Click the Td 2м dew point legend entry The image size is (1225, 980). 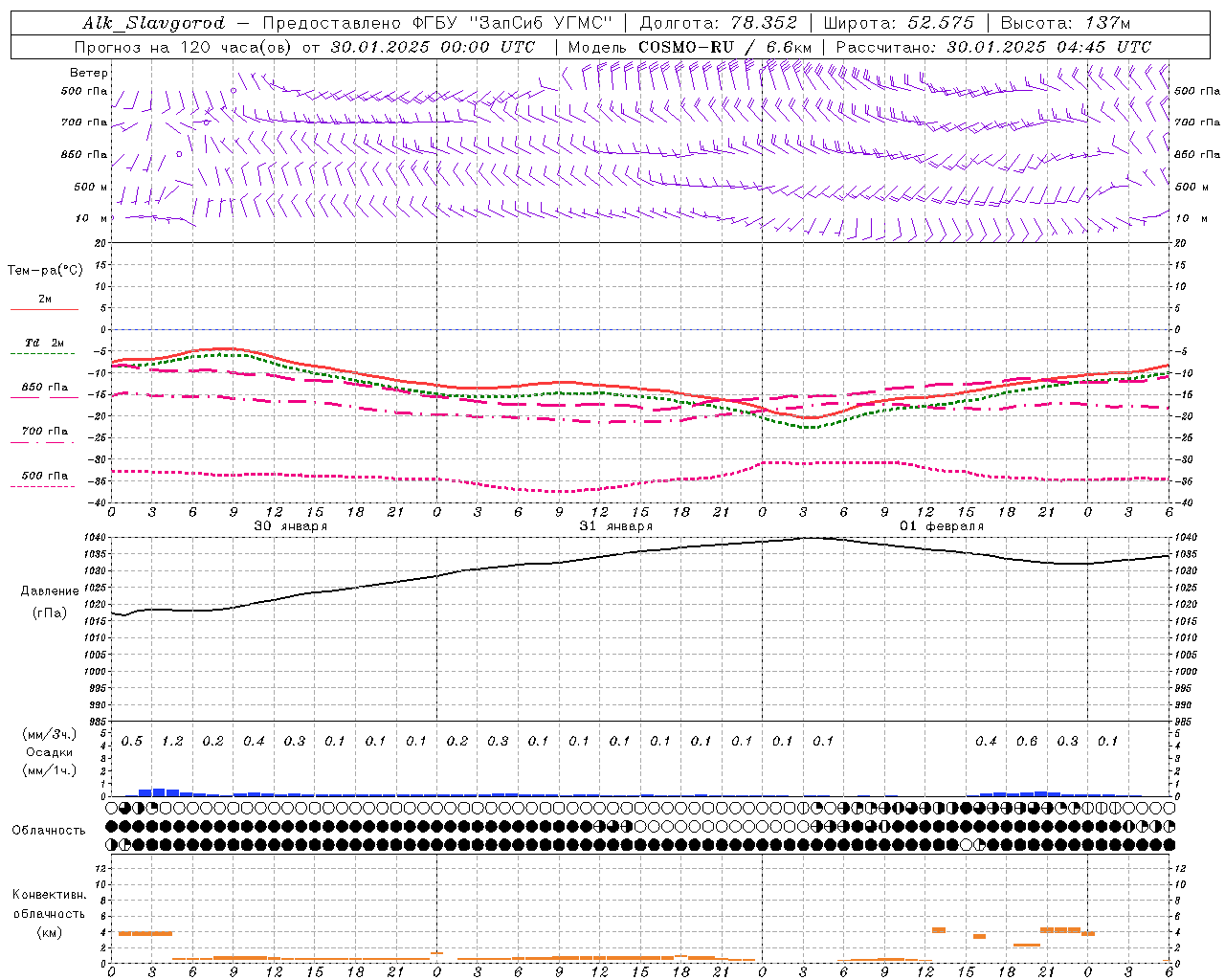point(44,343)
